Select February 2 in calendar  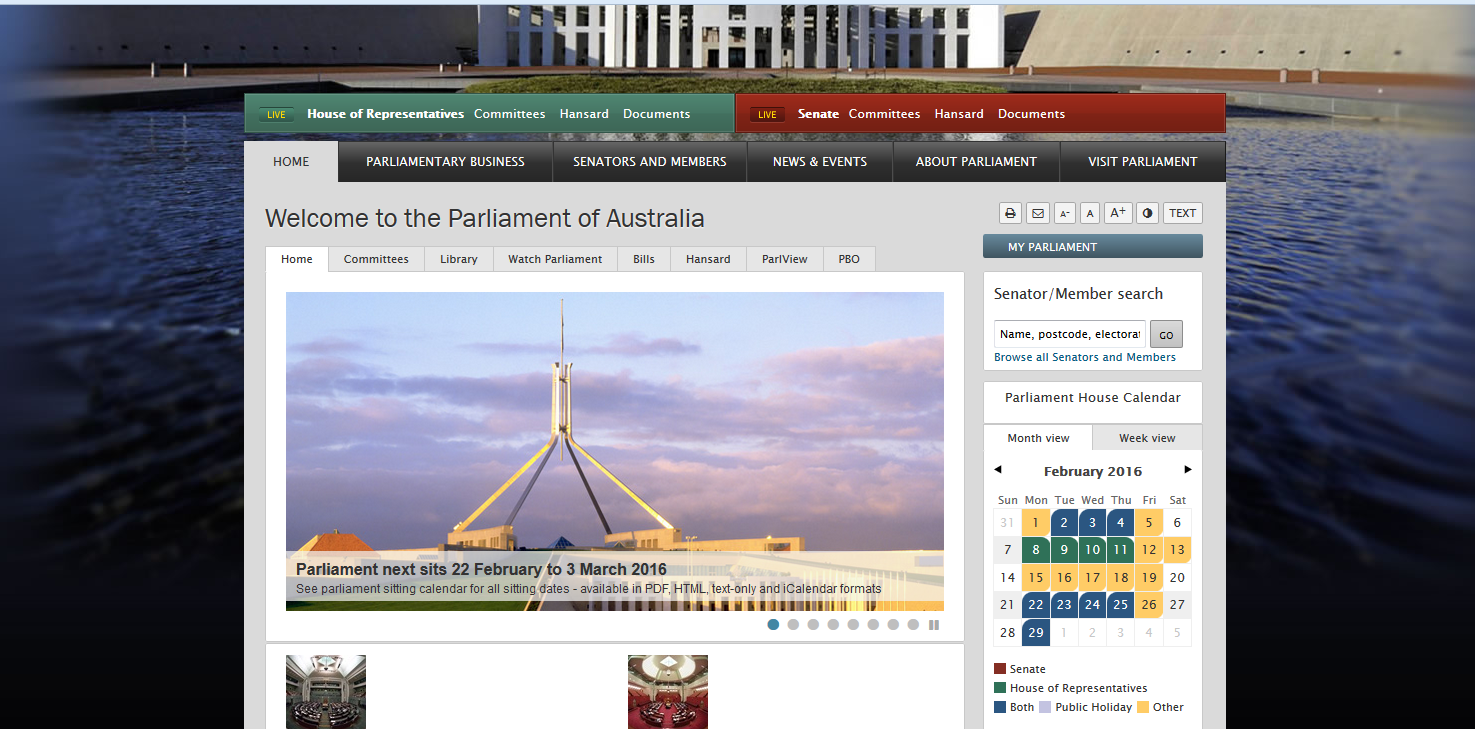pos(1064,522)
